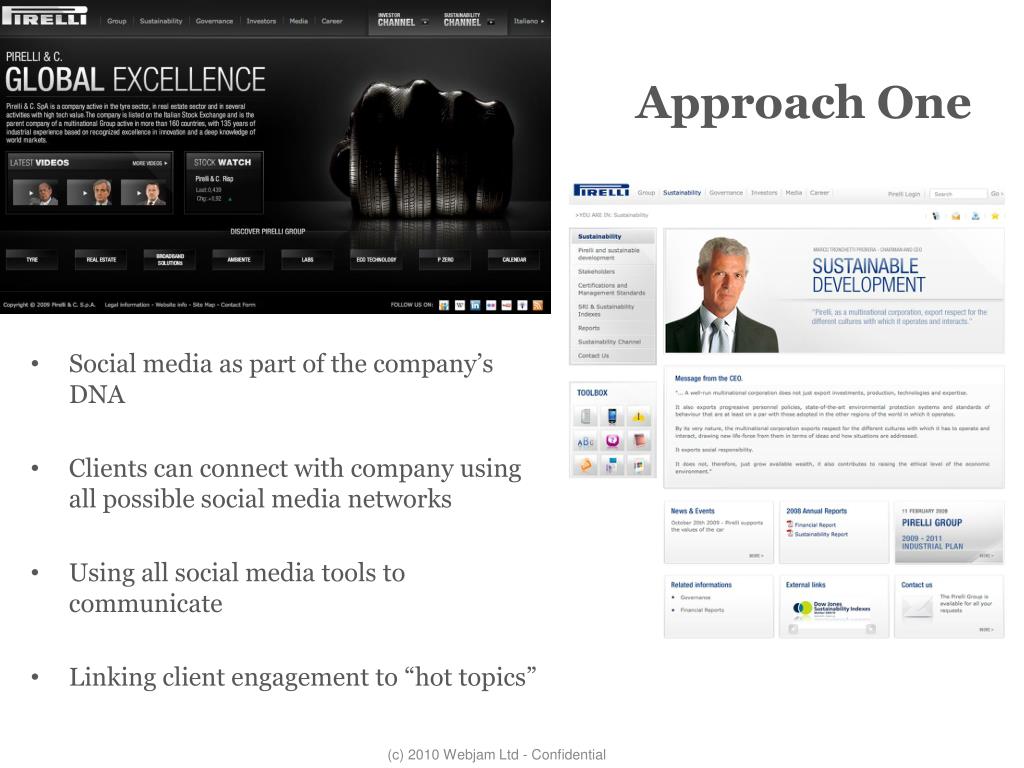
Task: Open the orange tag toolbox icon
Action: coord(586,466)
